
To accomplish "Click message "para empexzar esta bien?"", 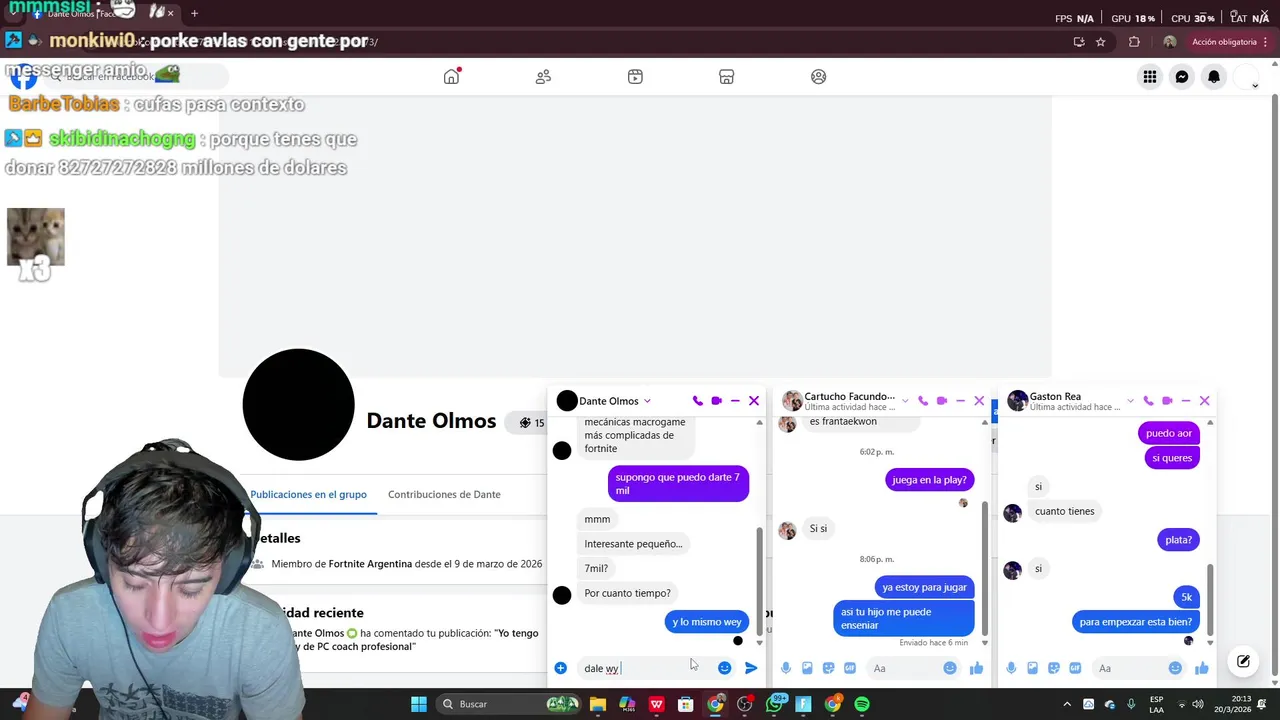I will click(x=1136, y=622).
